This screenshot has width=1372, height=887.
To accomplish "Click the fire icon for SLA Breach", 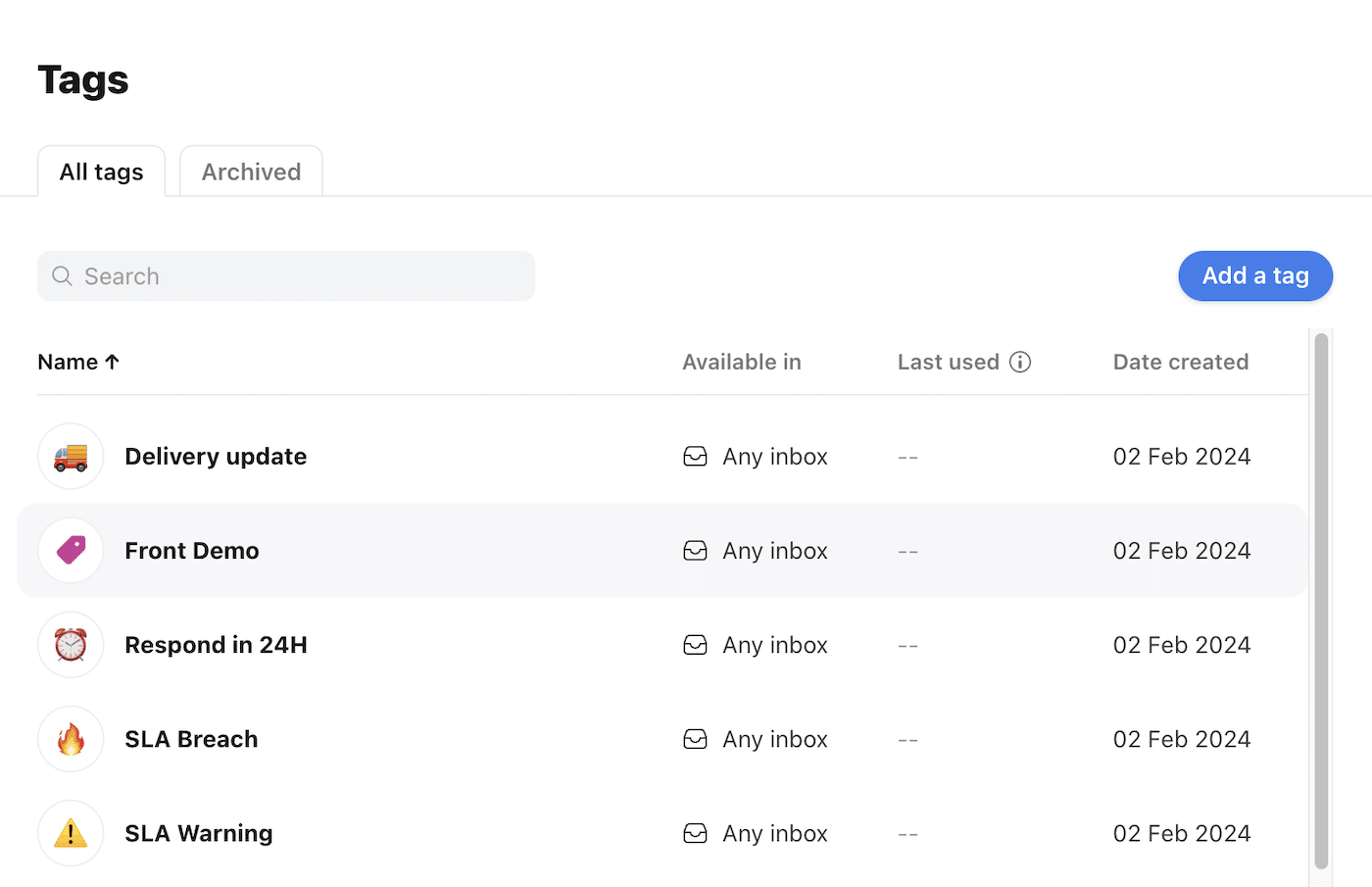I will pos(71,739).
